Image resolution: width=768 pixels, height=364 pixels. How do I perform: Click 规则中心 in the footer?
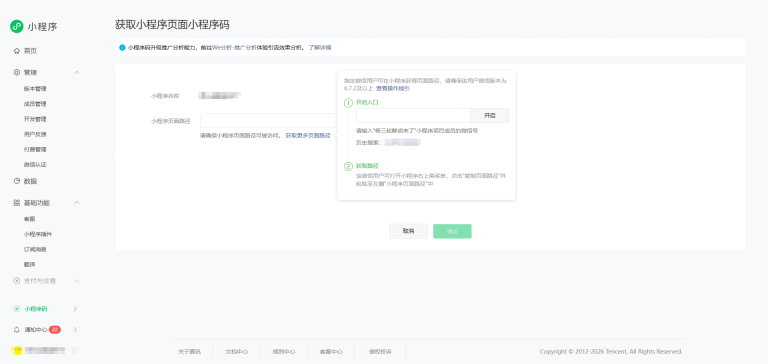(284, 352)
